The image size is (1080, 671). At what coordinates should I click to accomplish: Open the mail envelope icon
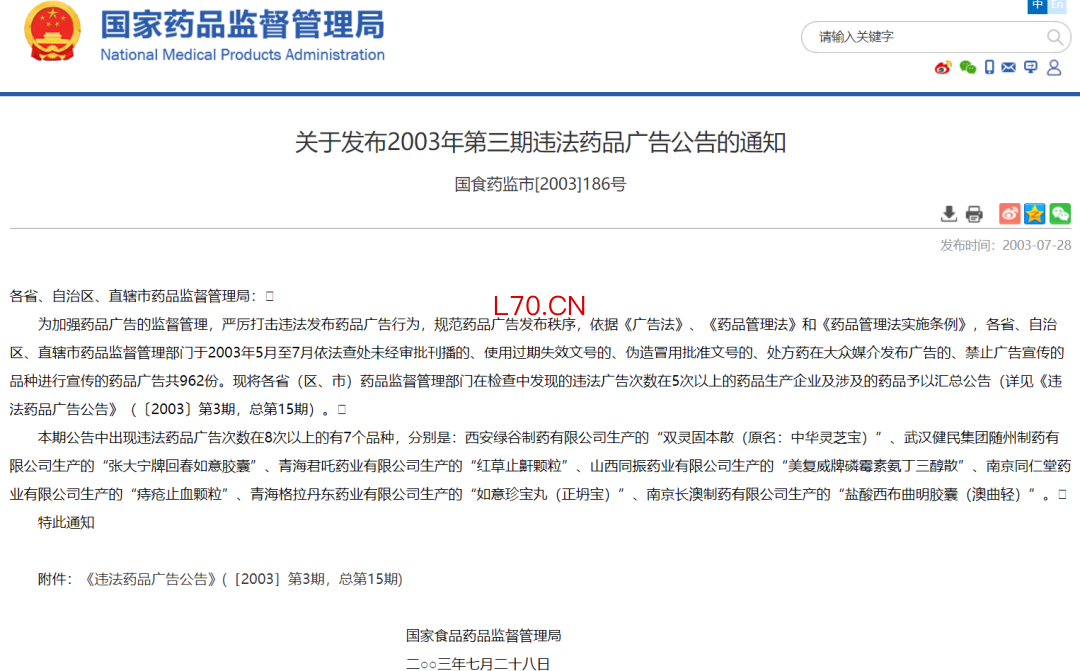pos(1008,68)
